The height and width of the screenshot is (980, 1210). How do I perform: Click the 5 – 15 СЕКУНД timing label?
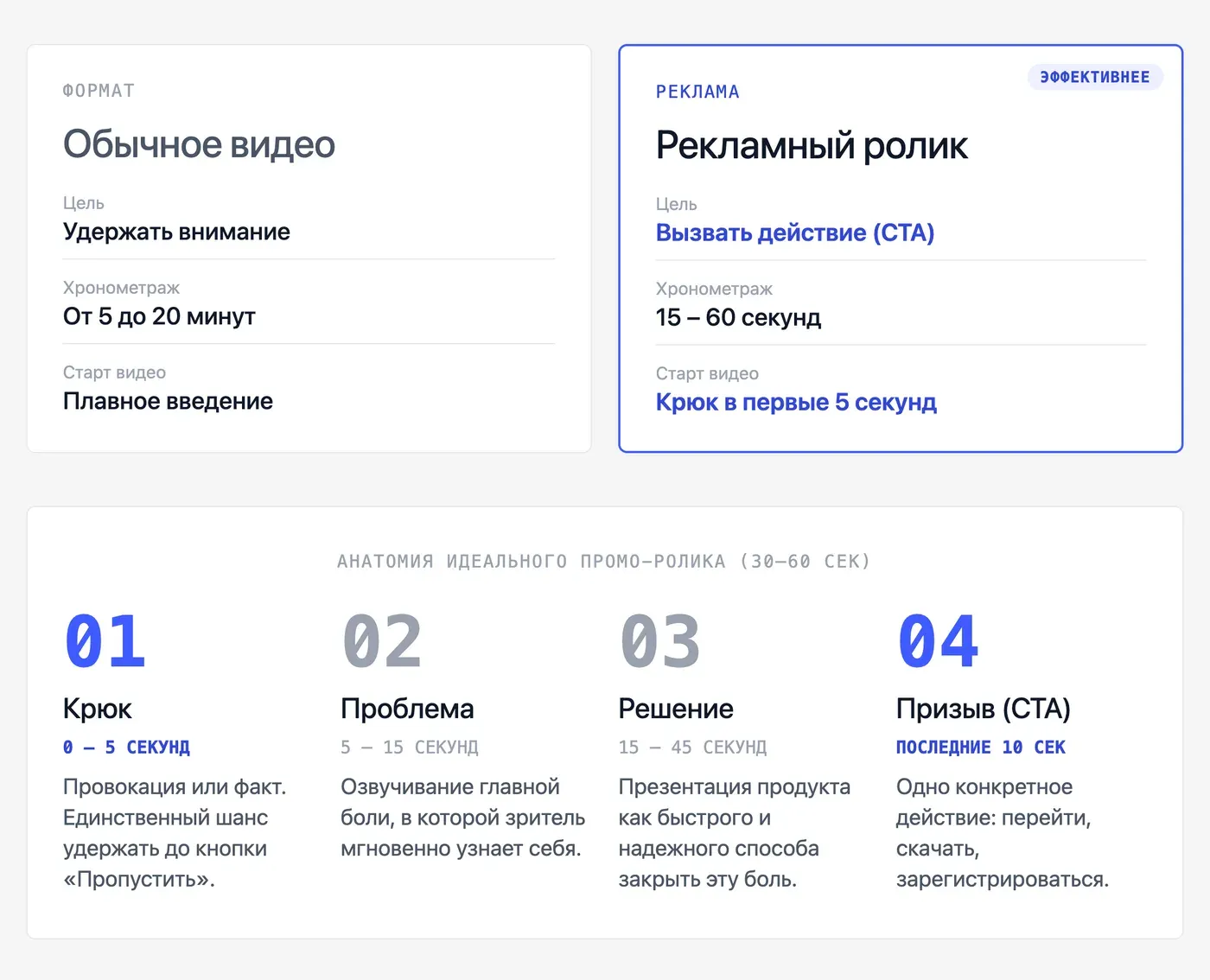[x=410, y=748]
